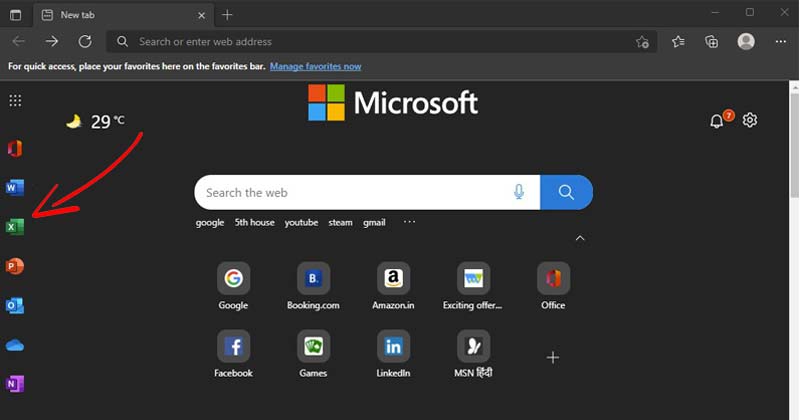Select the google recent search
This screenshot has width=800, height=420.
tap(210, 223)
